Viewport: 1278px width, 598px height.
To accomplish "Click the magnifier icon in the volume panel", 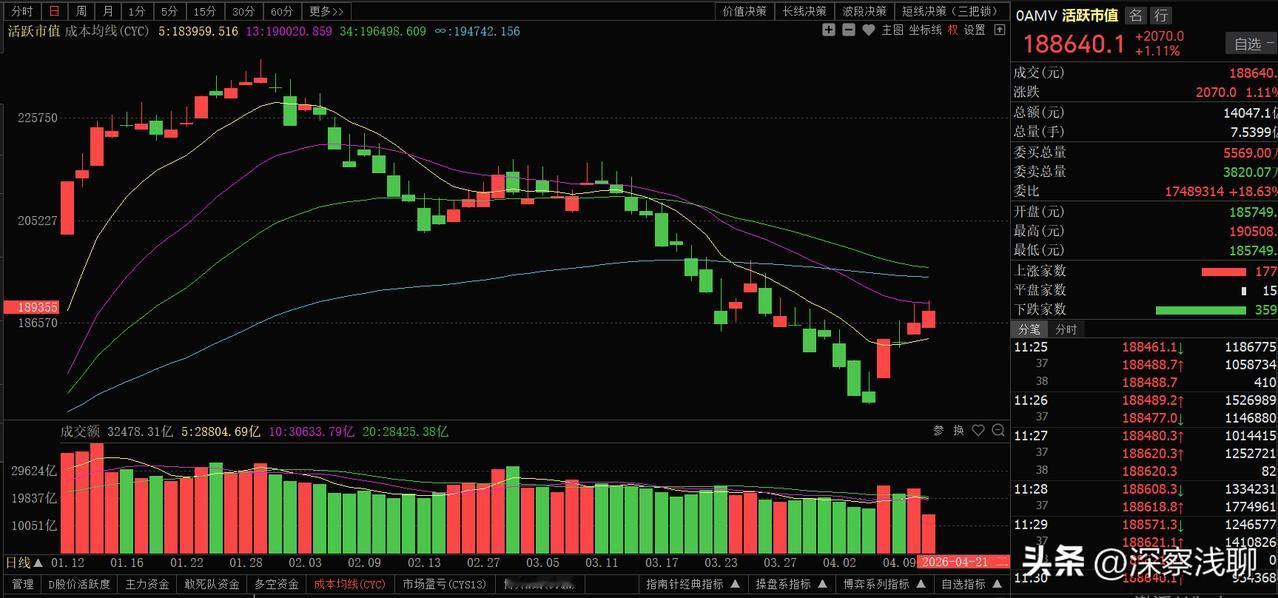I will [998, 430].
